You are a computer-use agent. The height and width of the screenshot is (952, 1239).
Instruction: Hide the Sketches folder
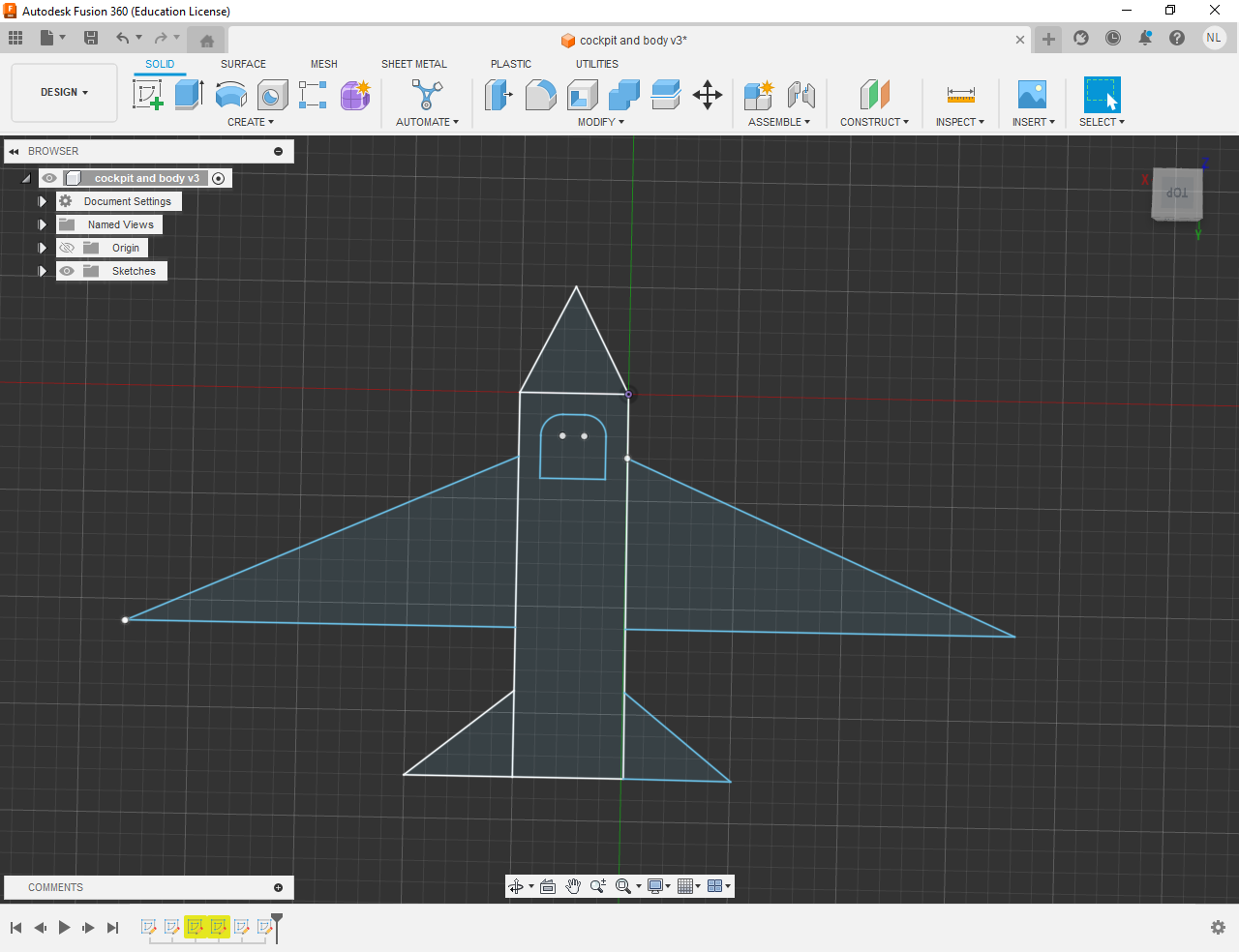click(x=67, y=271)
